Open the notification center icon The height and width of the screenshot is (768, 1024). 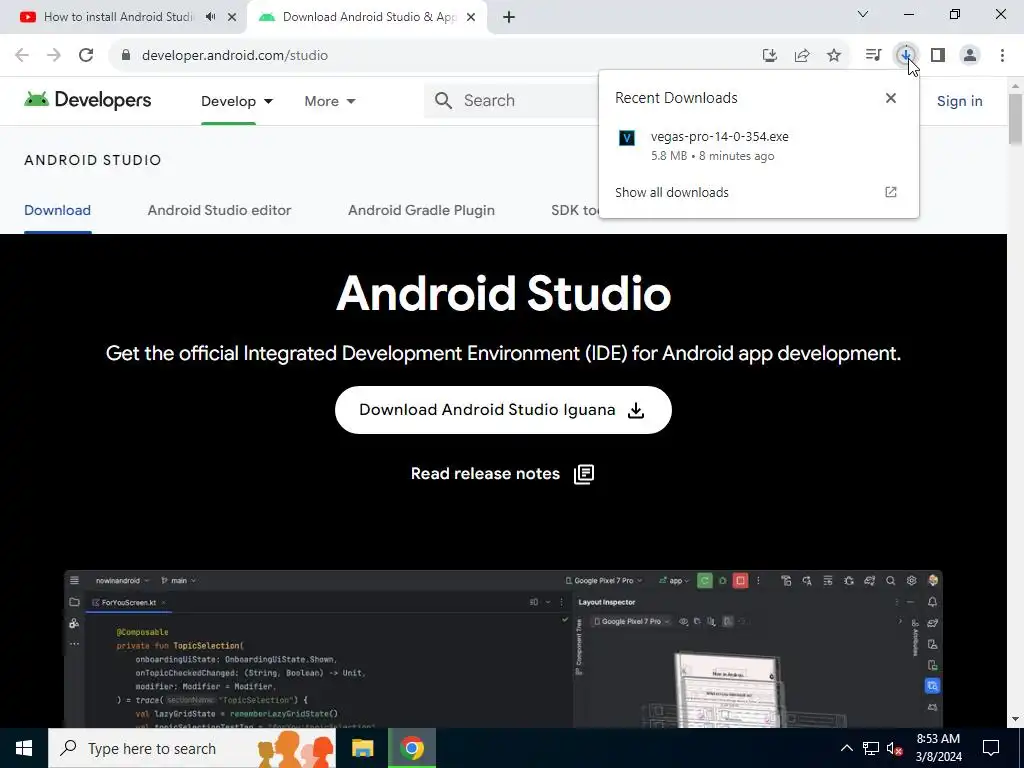pos(991,748)
